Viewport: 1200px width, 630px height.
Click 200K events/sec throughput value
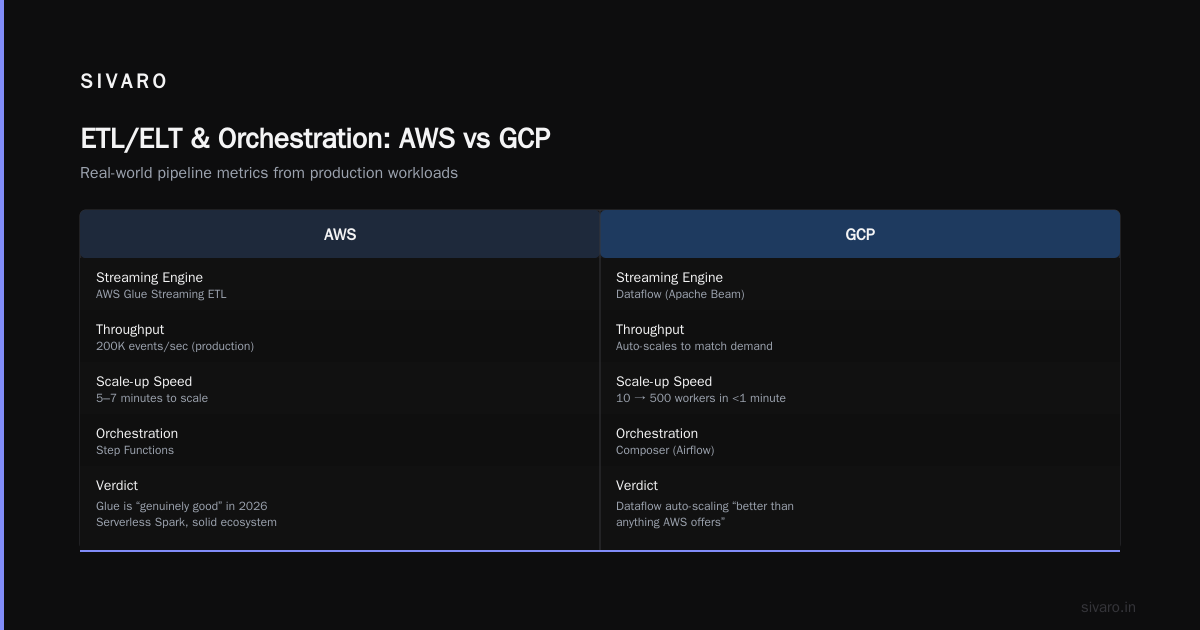[175, 347]
